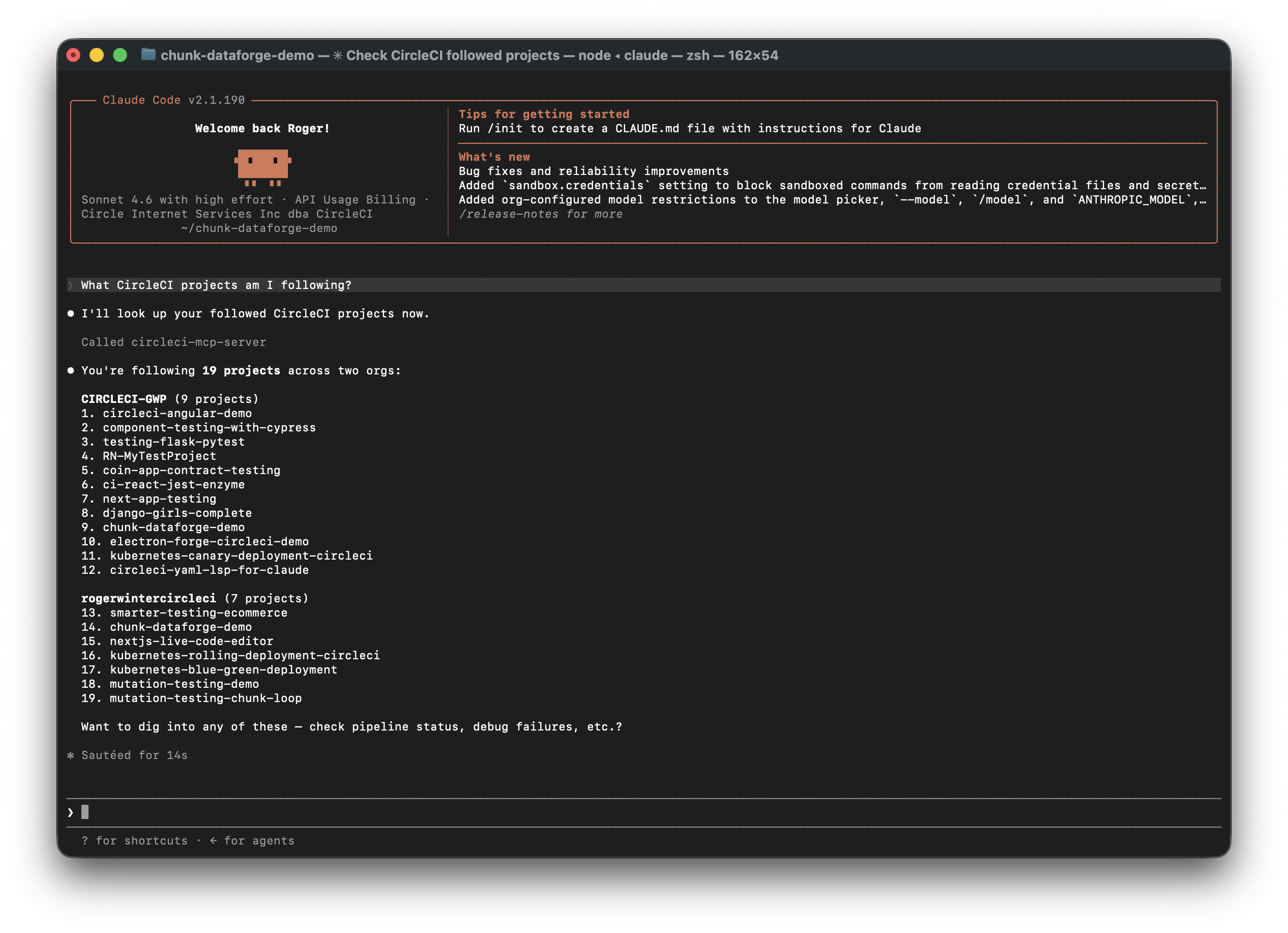Click the 'Tips for getting started' heading
1288x933 pixels.
click(543, 114)
